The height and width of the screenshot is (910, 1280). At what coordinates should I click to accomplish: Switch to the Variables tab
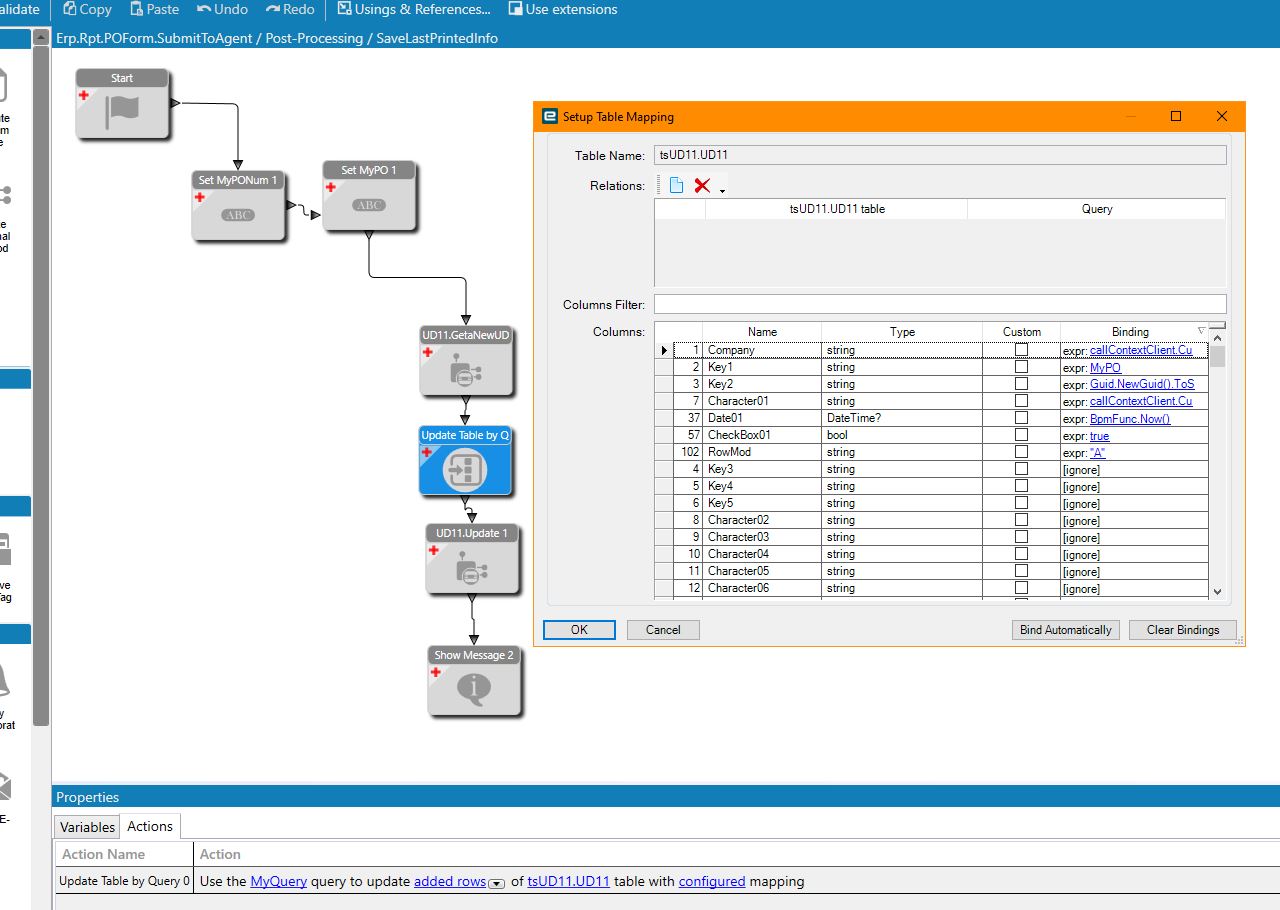(87, 827)
